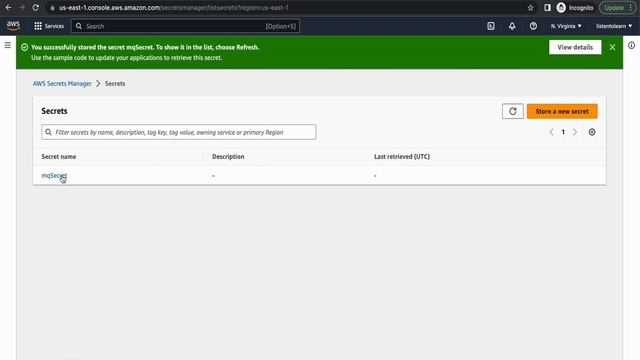The image size is (640, 360).
Task: Click page number 1 in pagination
Action: pos(563,132)
